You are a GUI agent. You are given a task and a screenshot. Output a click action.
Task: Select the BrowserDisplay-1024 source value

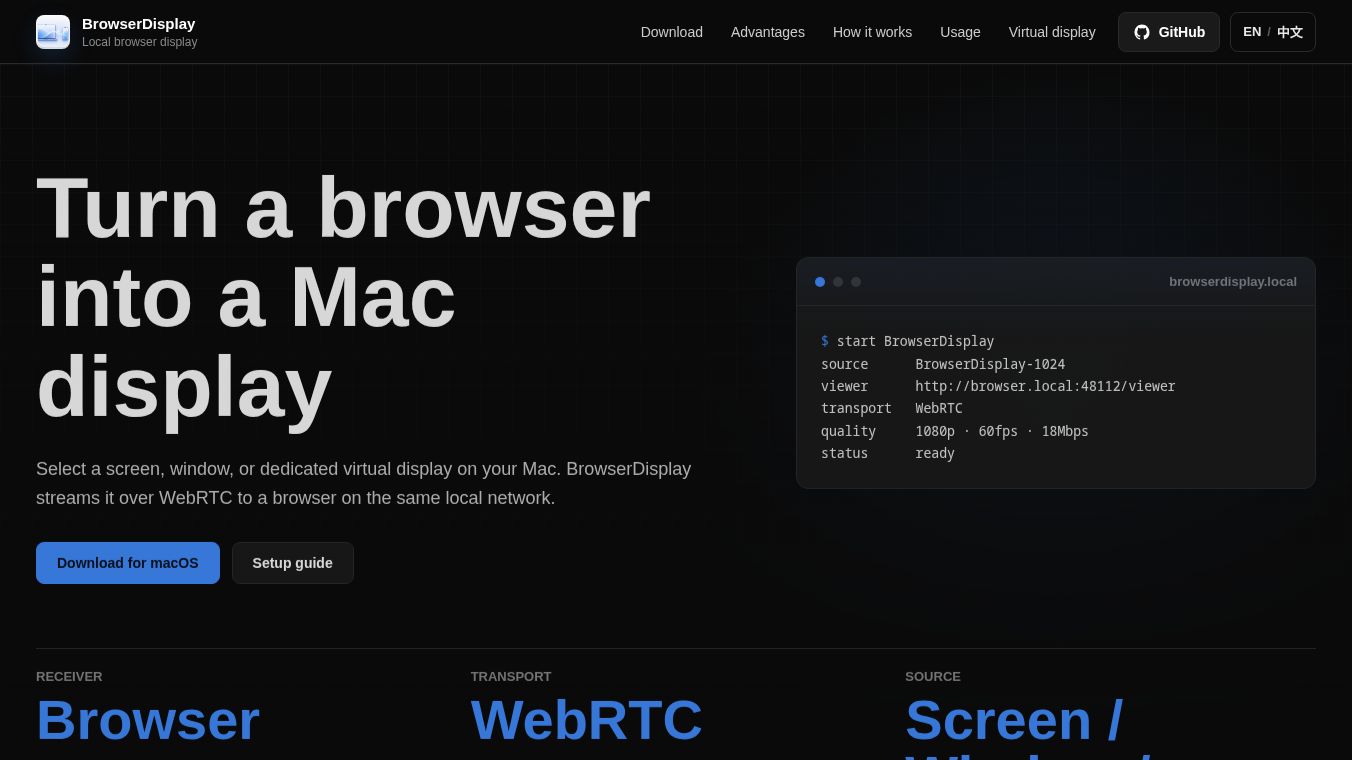click(x=990, y=364)
